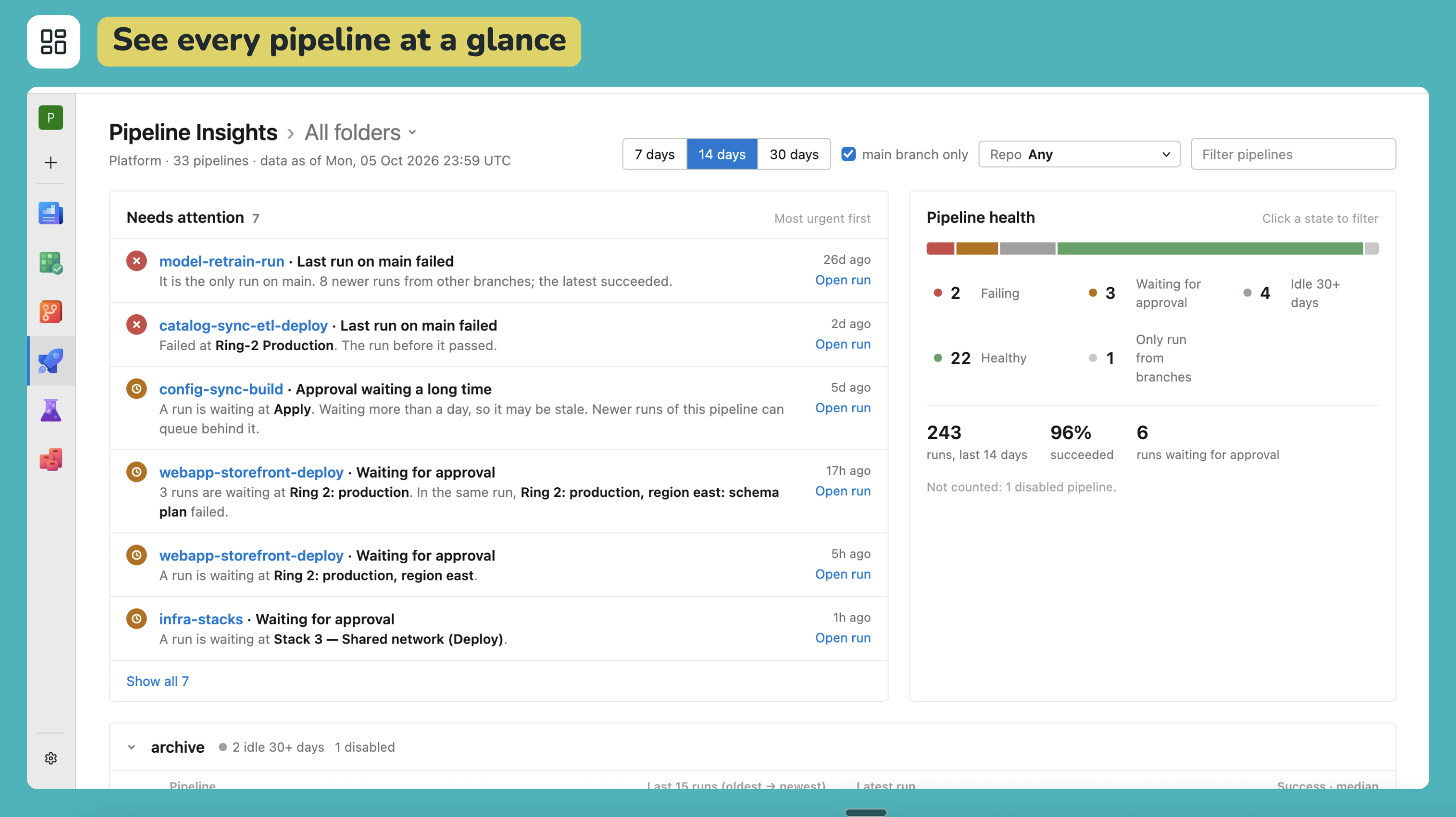1456x817 pixels.
Task: Click the red Failing segment of health bar
Action: [x=940, y=248]
